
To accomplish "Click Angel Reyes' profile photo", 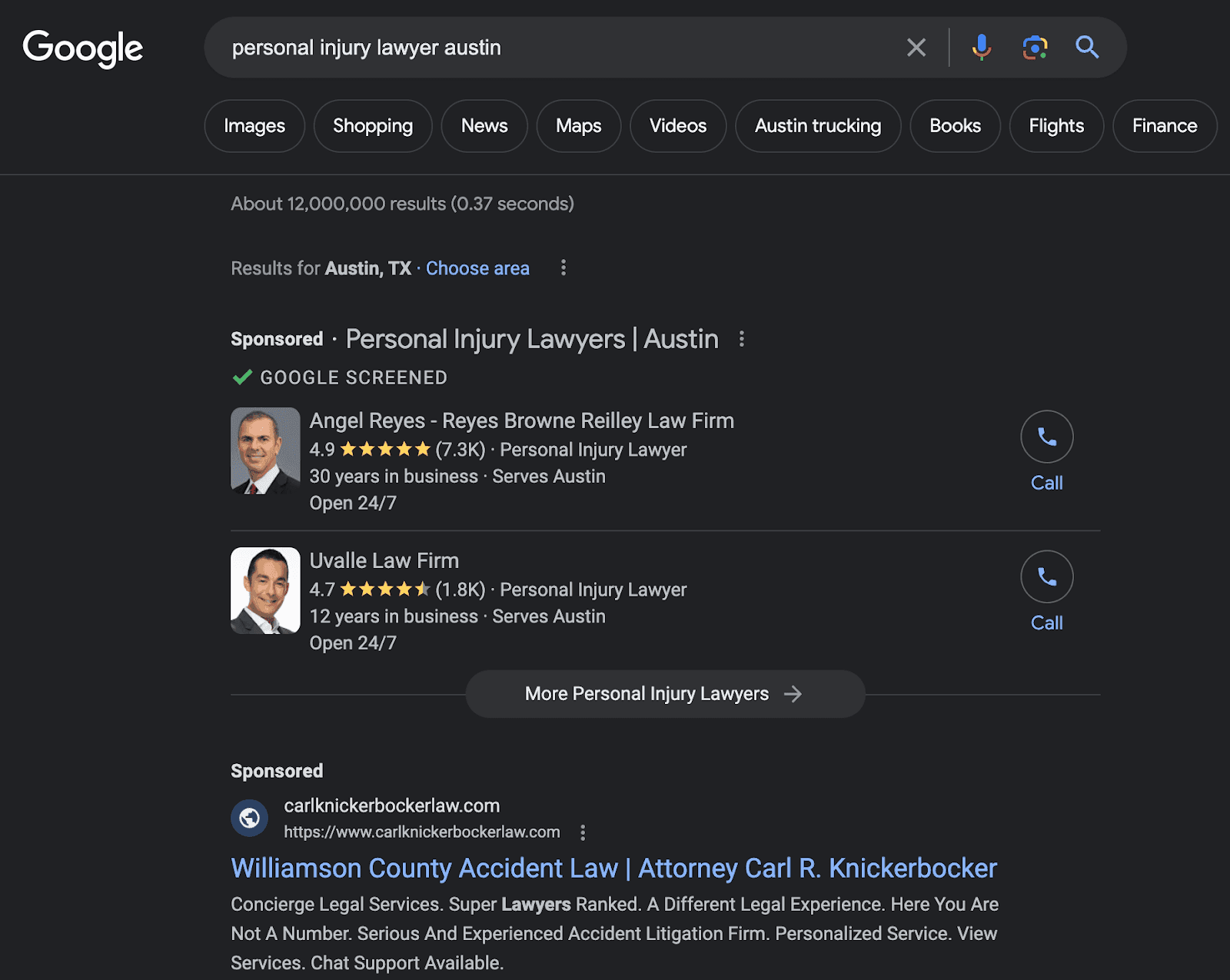I will [x=265, y=450].
